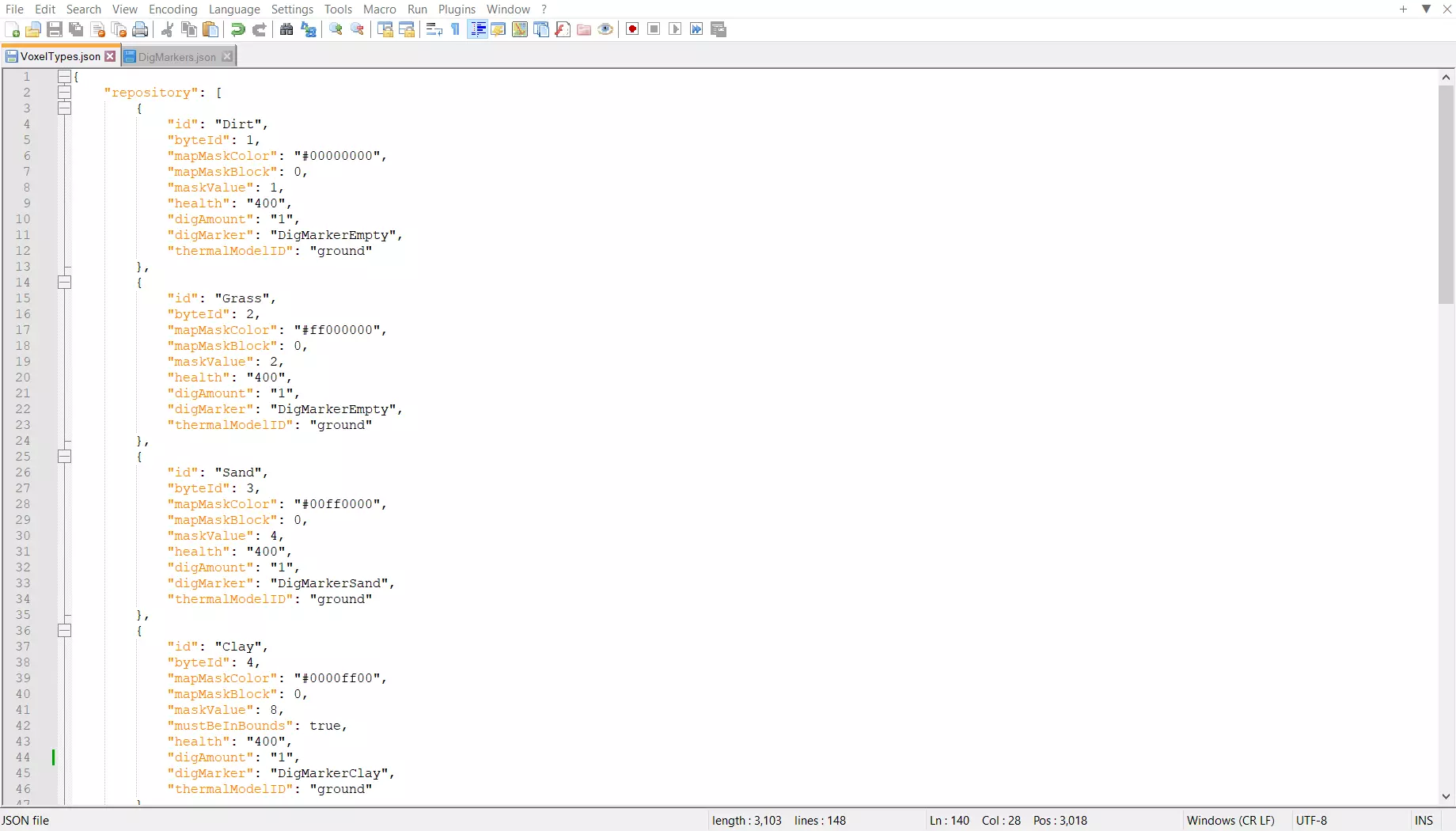The width and height of the screenshot is (1456, 831).
Task: Close the VoxelTypes.json tab
Action: pyautogui.click(x=110, y=56)
